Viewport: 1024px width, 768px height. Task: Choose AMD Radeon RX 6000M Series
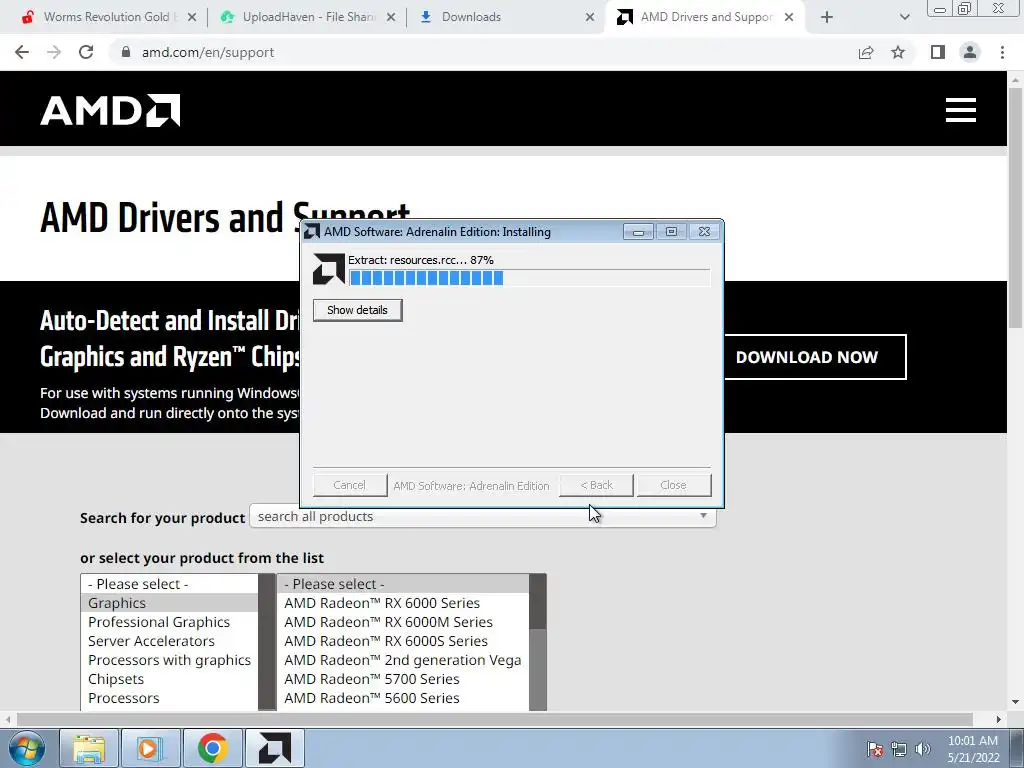[403, 622]
